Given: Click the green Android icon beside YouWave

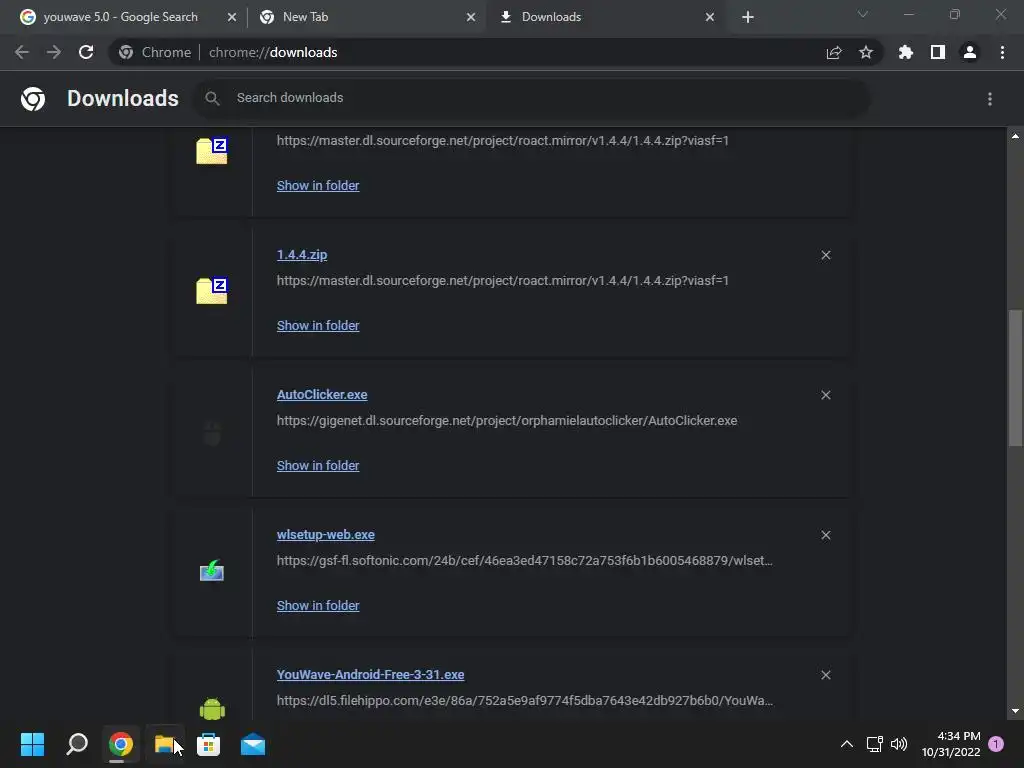Looking at the screenshot, I should point(212,709).
